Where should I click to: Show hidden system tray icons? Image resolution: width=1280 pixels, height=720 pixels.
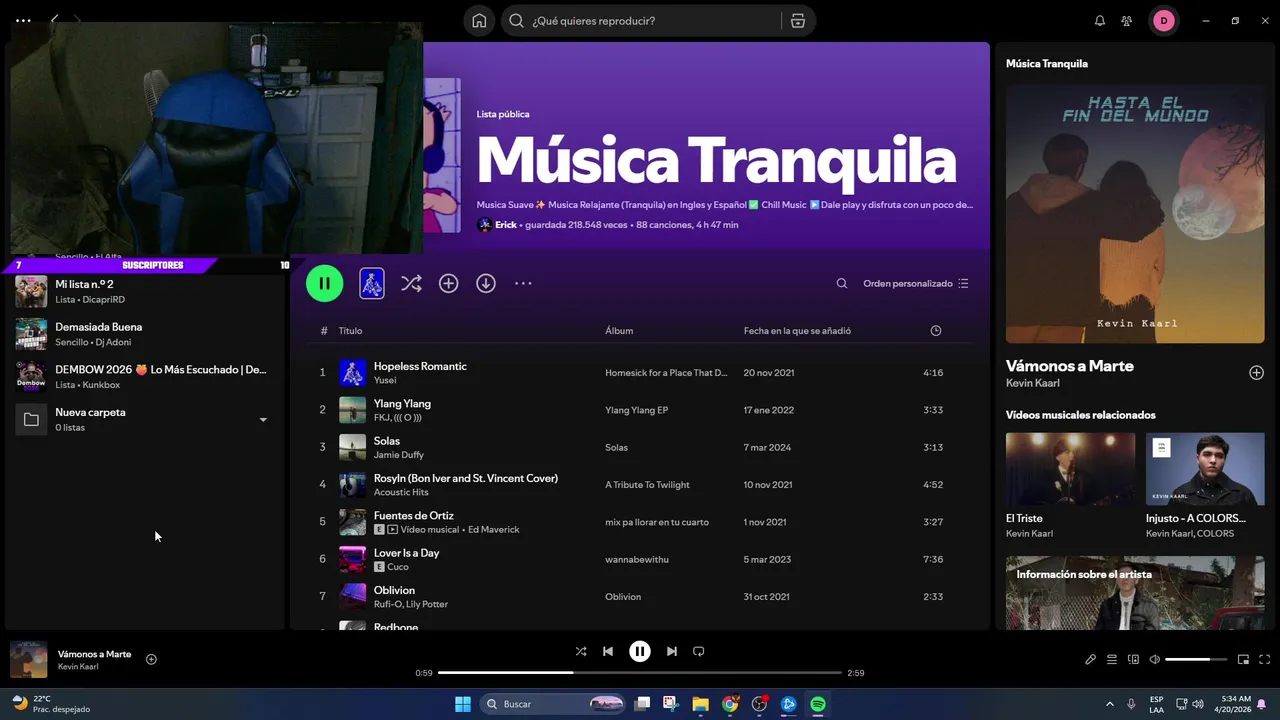1110,704
